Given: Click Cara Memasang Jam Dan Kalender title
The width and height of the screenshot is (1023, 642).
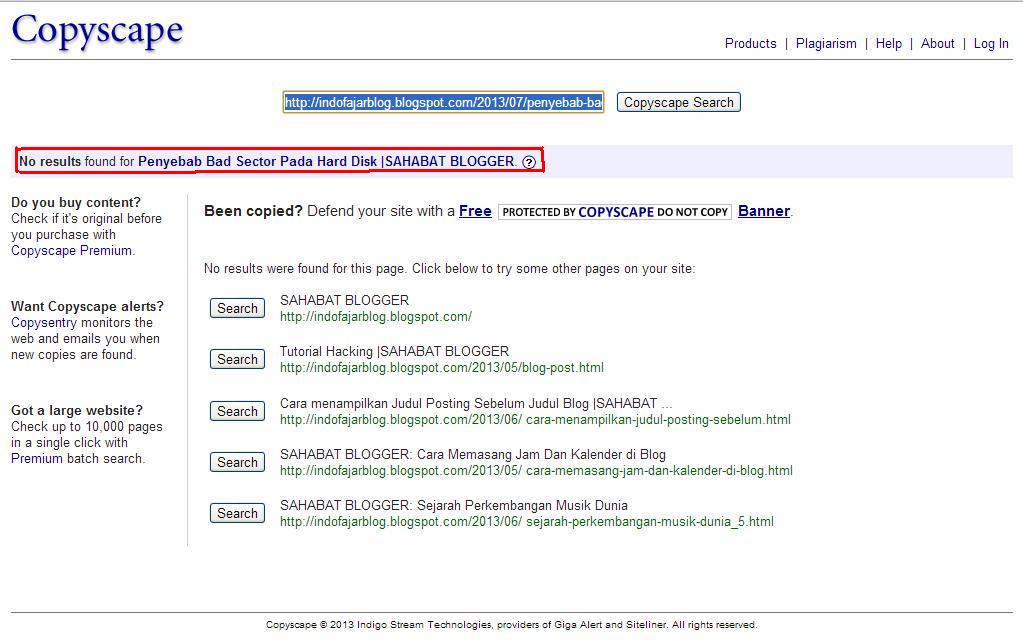Looking at the screenshot, I should coord(473,454).
